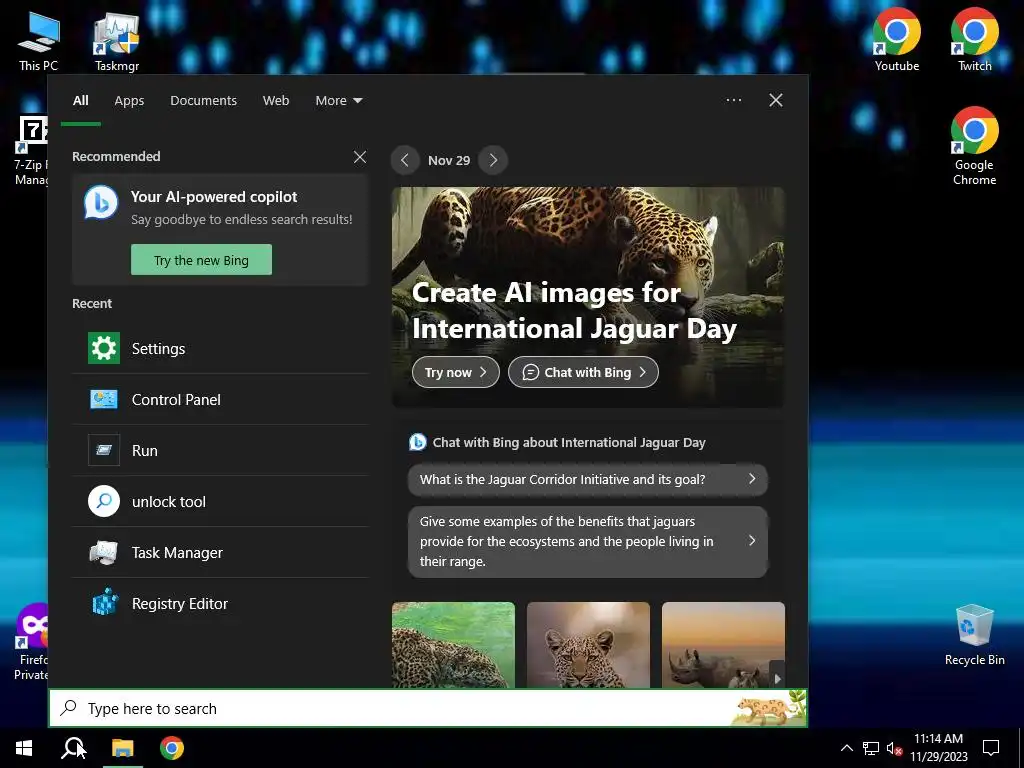Viewport: 1024px width, 768px height.
Task: Open Chrome from the taskbar
Action: pyautogui.click(x=172, y=748)
